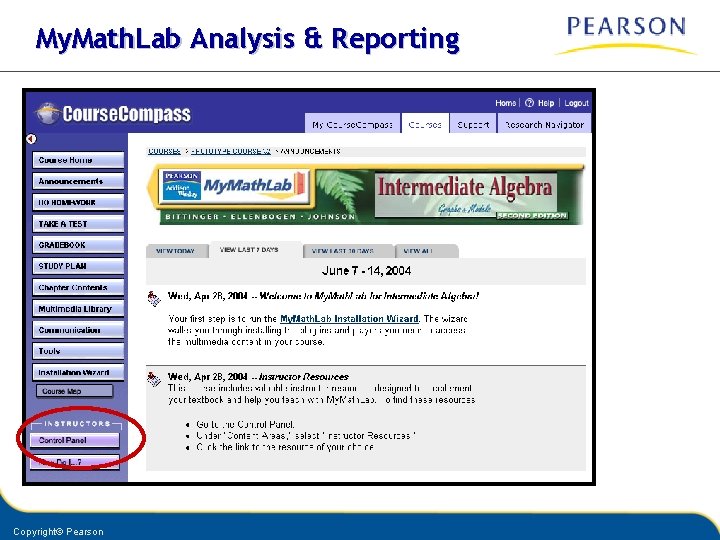Open the Gradebook sidebar button
Image resolution: width=720 pixels, height=540 pixels.
click(x=78, y=245)
